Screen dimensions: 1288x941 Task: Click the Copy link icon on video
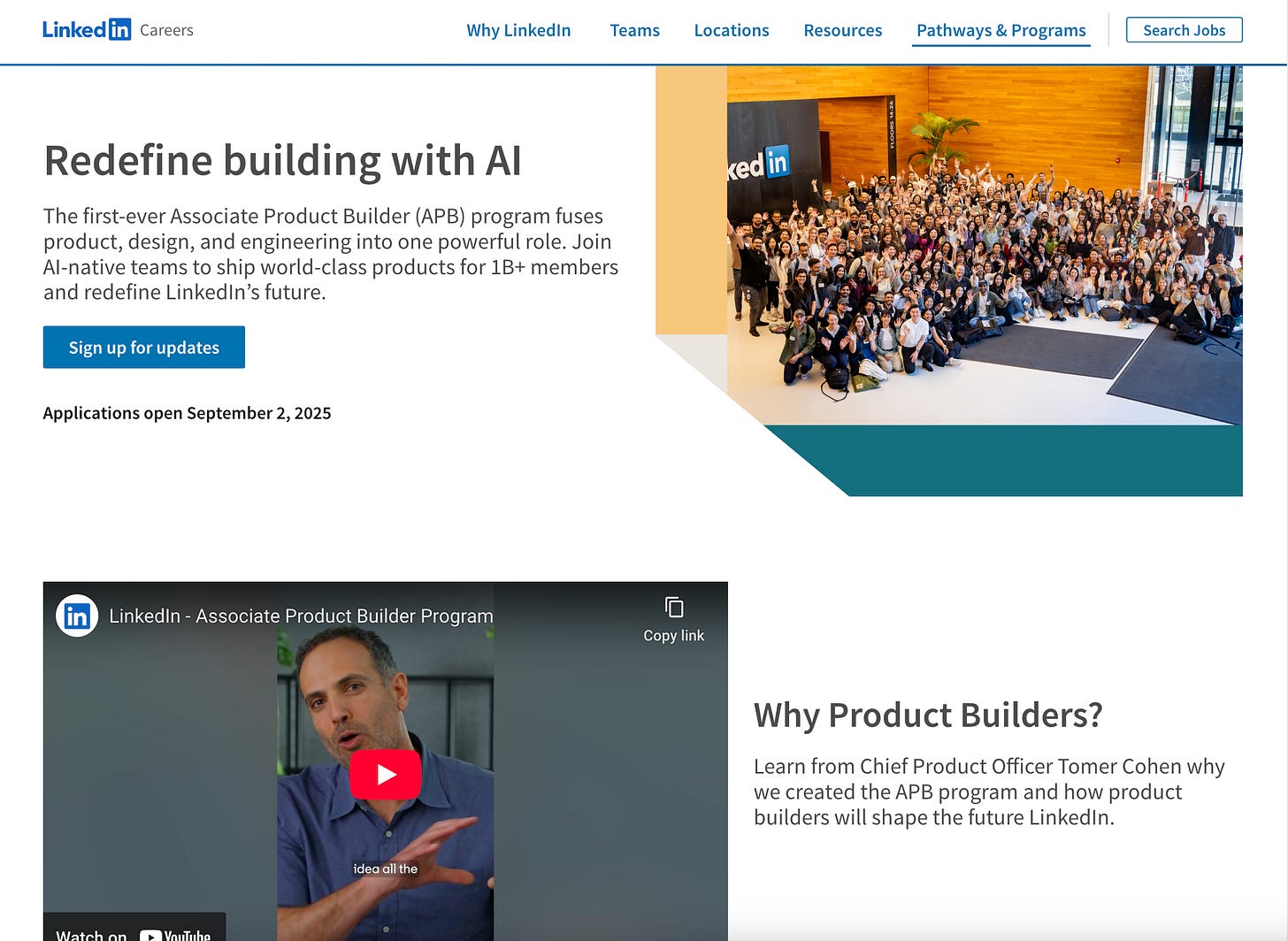pos(674,608)
